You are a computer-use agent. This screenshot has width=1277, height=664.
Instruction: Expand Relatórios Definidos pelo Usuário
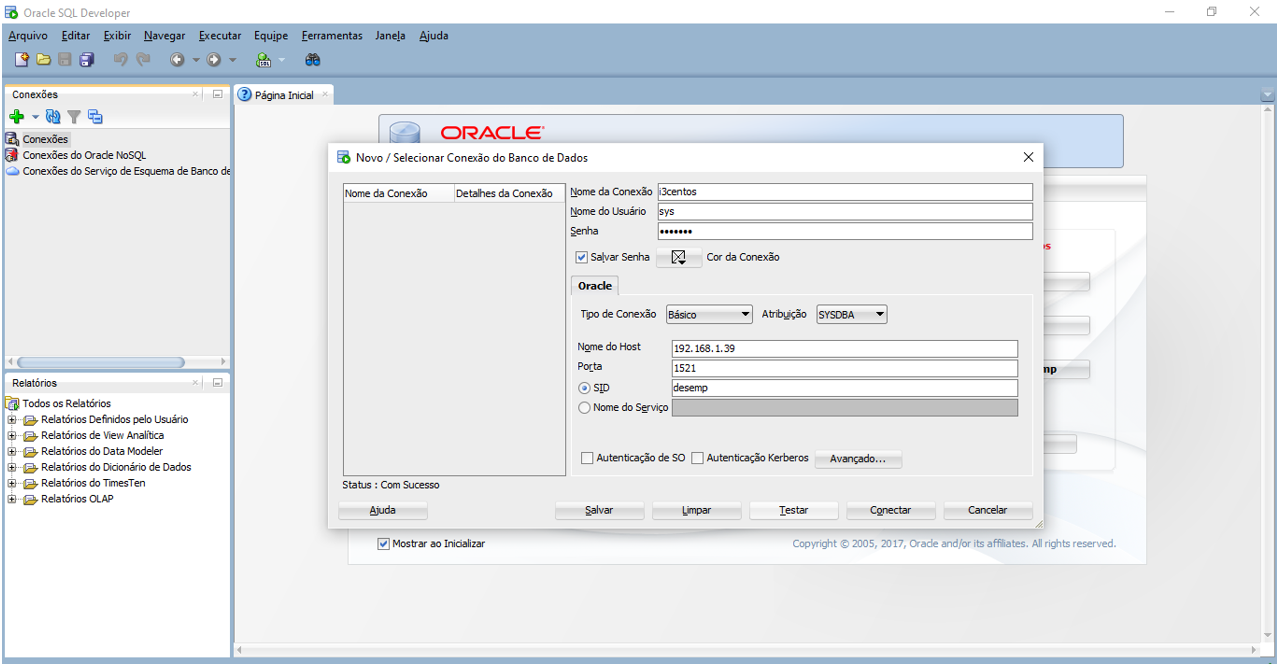click(x=12, y=420)
